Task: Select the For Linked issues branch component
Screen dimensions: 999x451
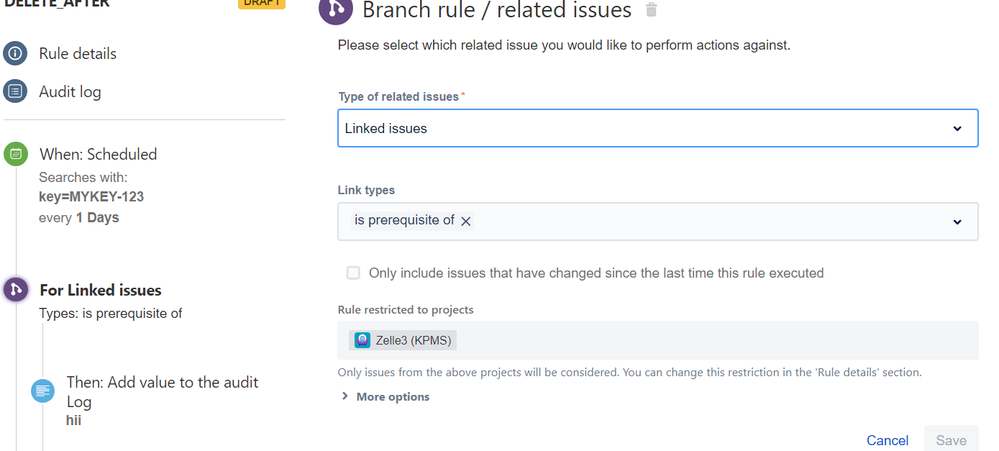Action: click(x=101, y=290)
